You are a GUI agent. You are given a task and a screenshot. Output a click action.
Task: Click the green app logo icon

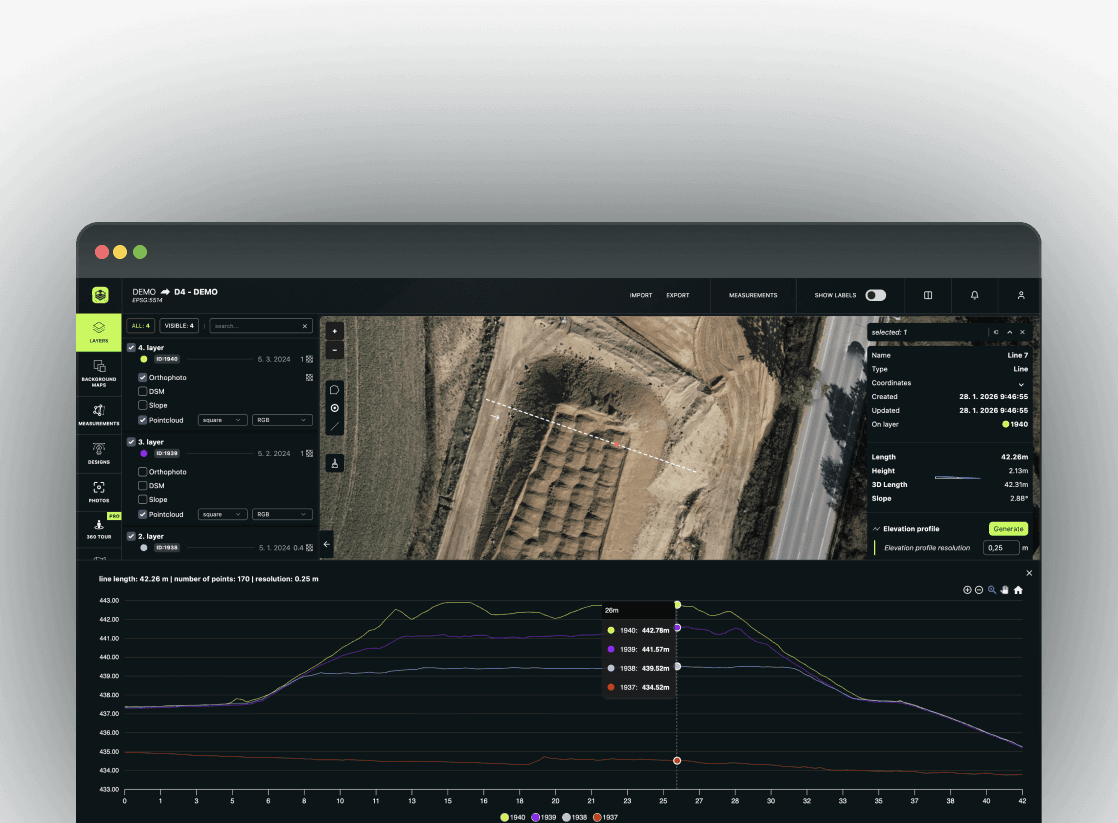[100, 295]
